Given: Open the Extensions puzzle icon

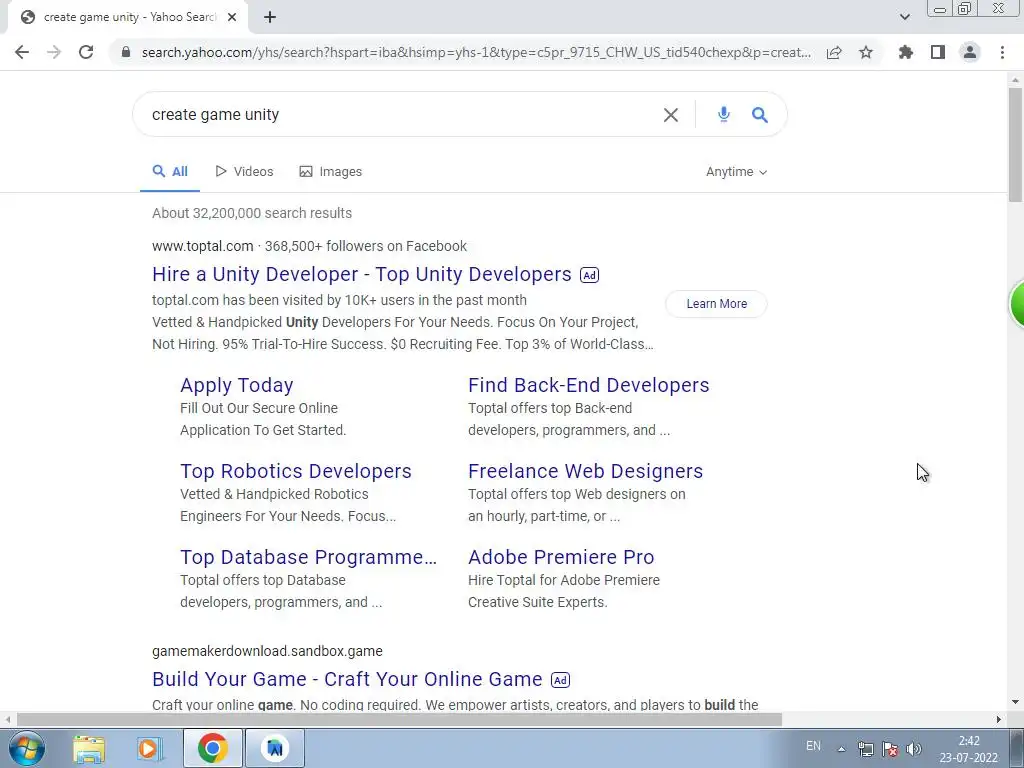Looking at the screenshot, I should 906,52.
